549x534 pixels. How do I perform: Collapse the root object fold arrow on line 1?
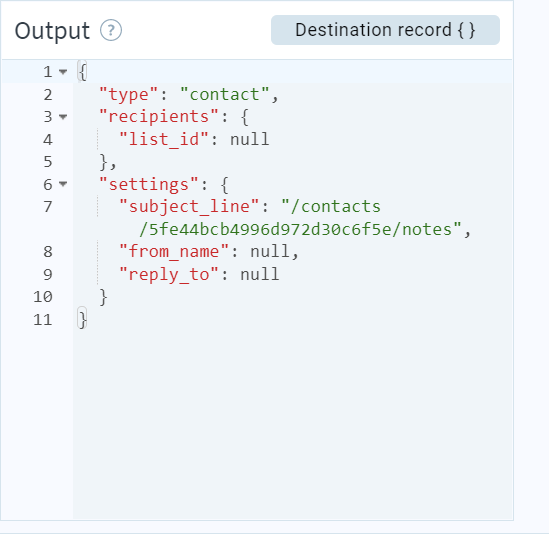[63, 72]
